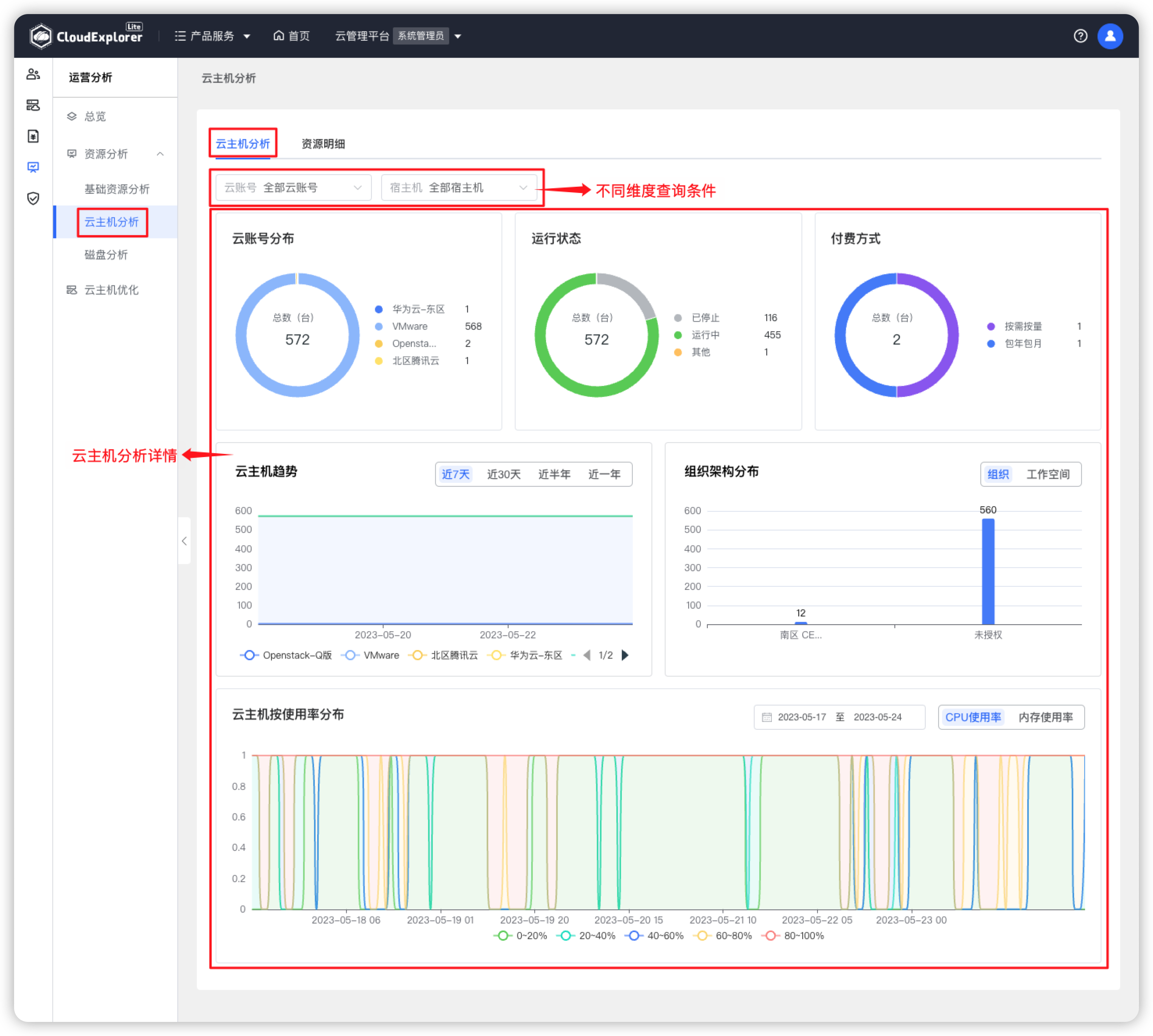Toggle 40~60% usage legend series

654,935
